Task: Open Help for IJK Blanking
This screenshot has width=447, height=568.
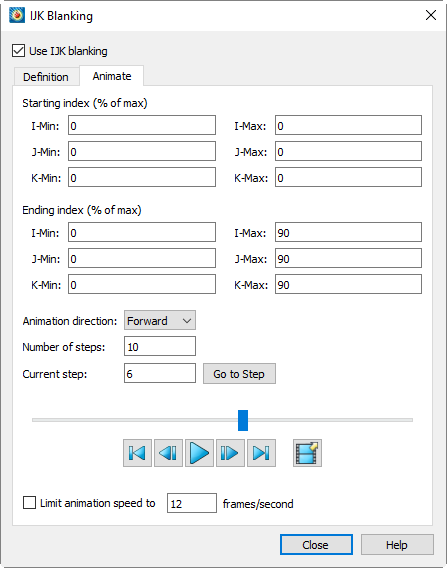Action: [x=397, y=545]
